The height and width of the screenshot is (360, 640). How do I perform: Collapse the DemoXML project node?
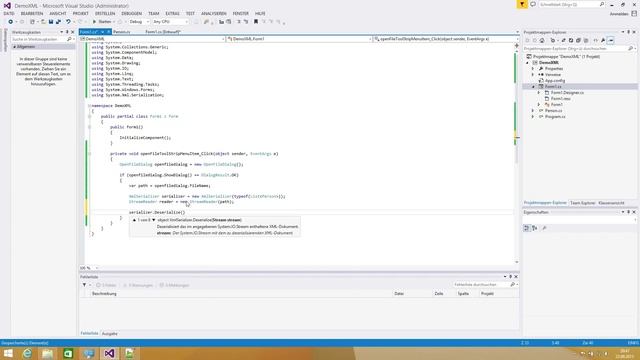[x=527, y=63]
